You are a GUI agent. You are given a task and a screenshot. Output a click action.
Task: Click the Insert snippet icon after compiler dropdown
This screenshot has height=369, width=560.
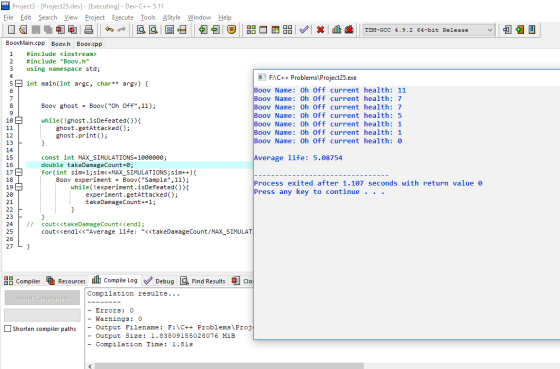pos(507,30)
